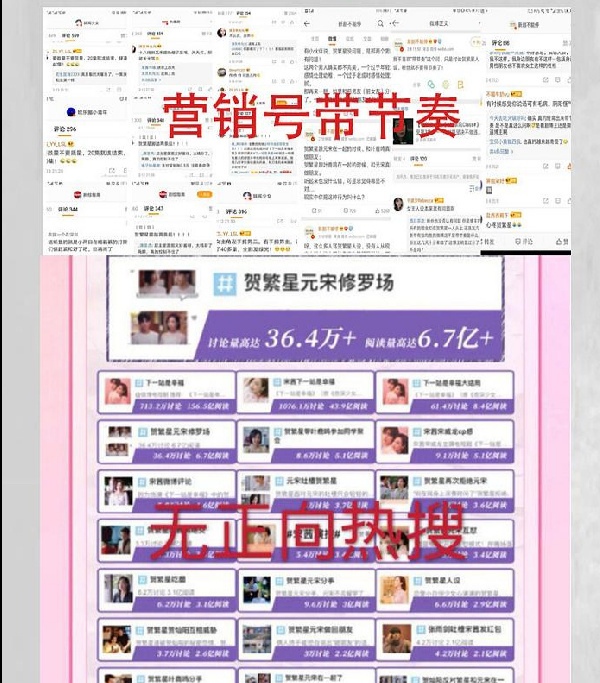Open thumbnail of 宋茜宋威龙cp感 card
The image size is (600, 683).
point(396,441)
